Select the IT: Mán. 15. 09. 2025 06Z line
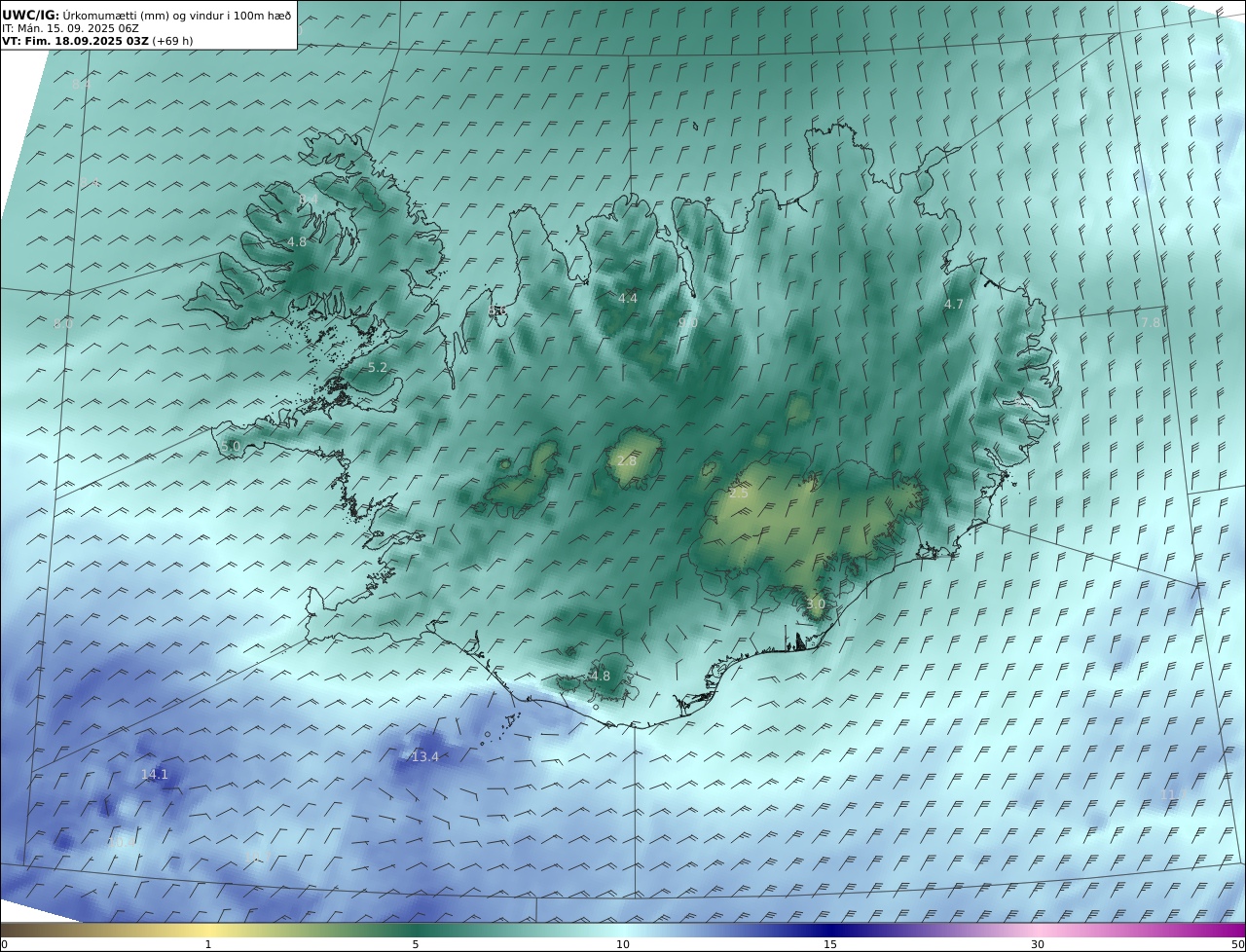The width and height of the screenshot is (1246, 952). [x=70, y=28]
